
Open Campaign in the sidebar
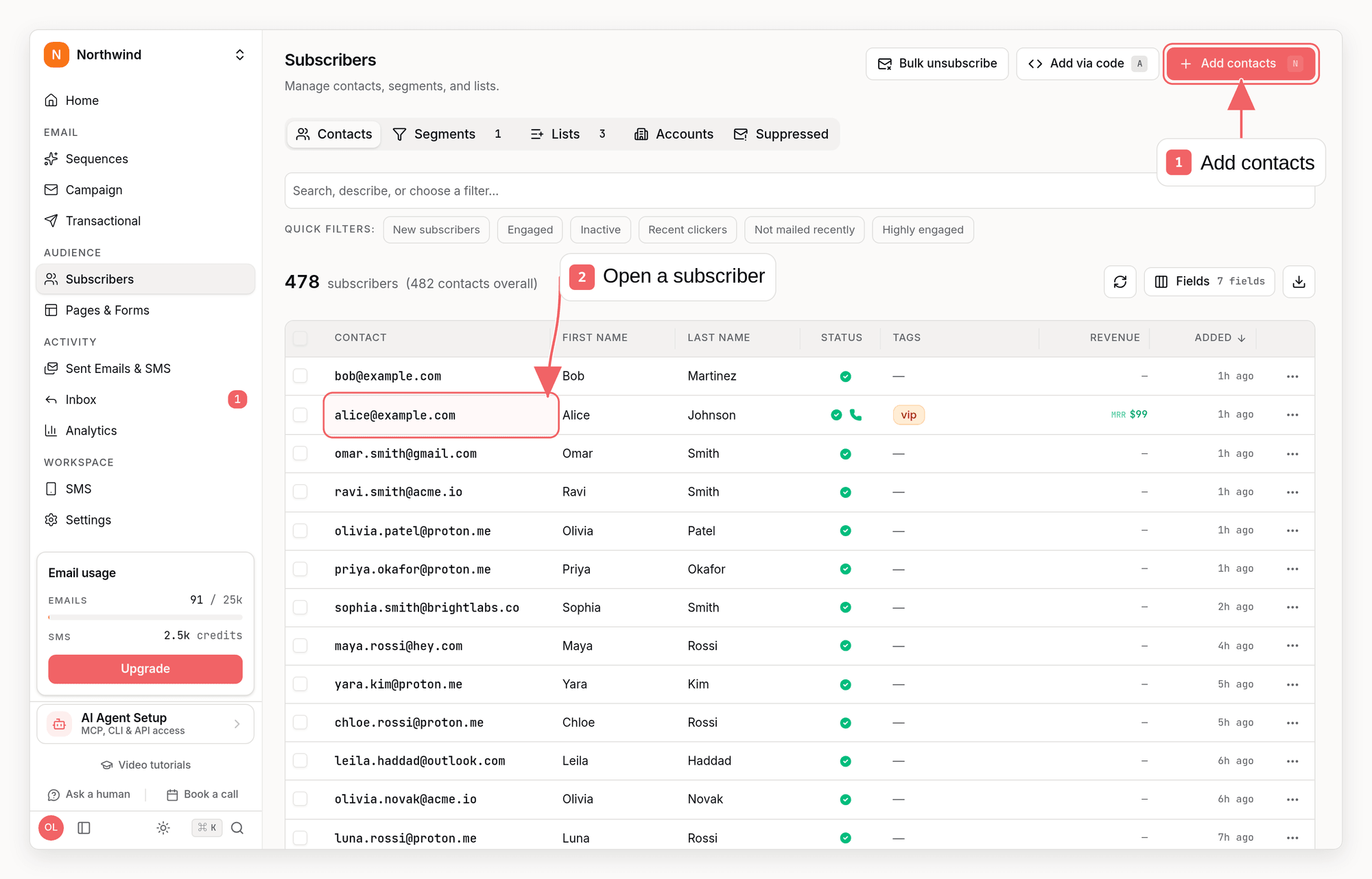click(145, 190)
